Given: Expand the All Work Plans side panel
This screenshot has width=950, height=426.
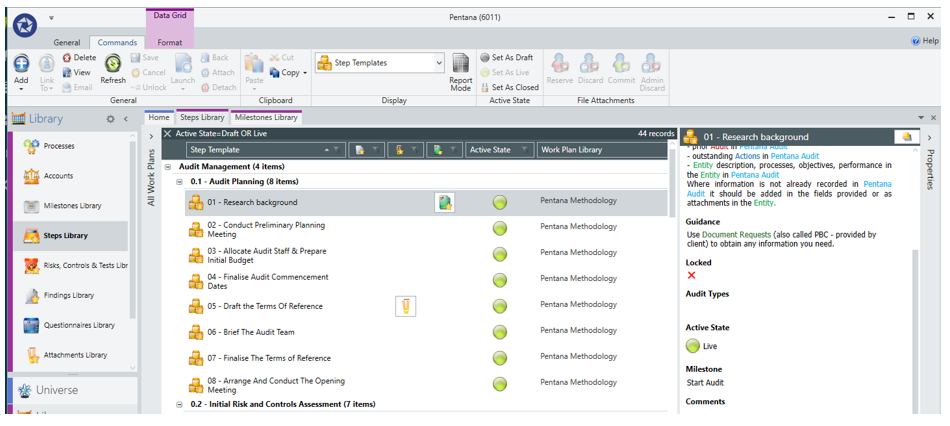Looking at the screenshot, I should [151, 136].
